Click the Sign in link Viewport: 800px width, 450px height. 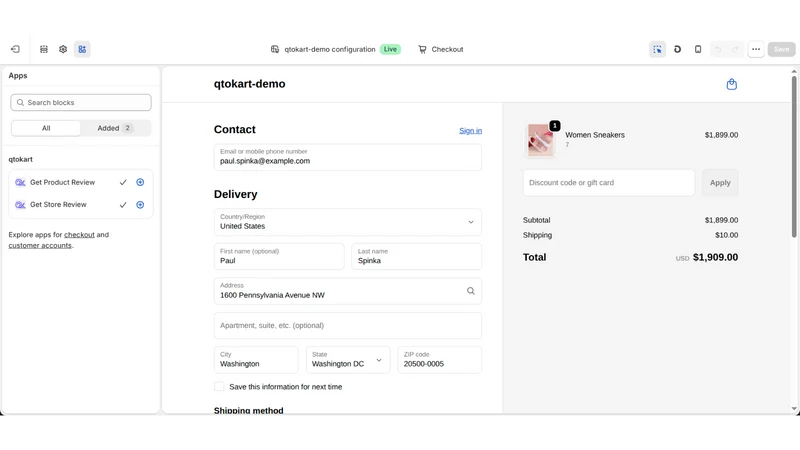(x=470, y=131)
